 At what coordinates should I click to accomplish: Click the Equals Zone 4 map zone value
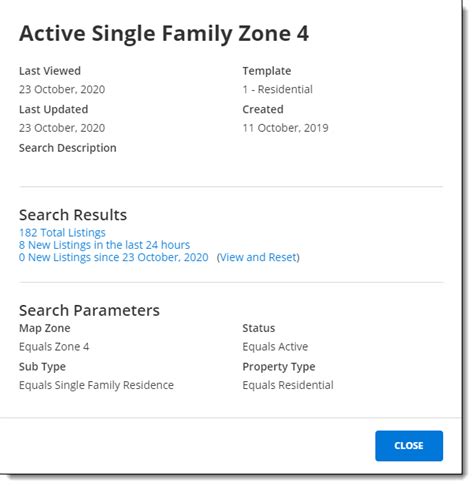(x=54, y=347)
